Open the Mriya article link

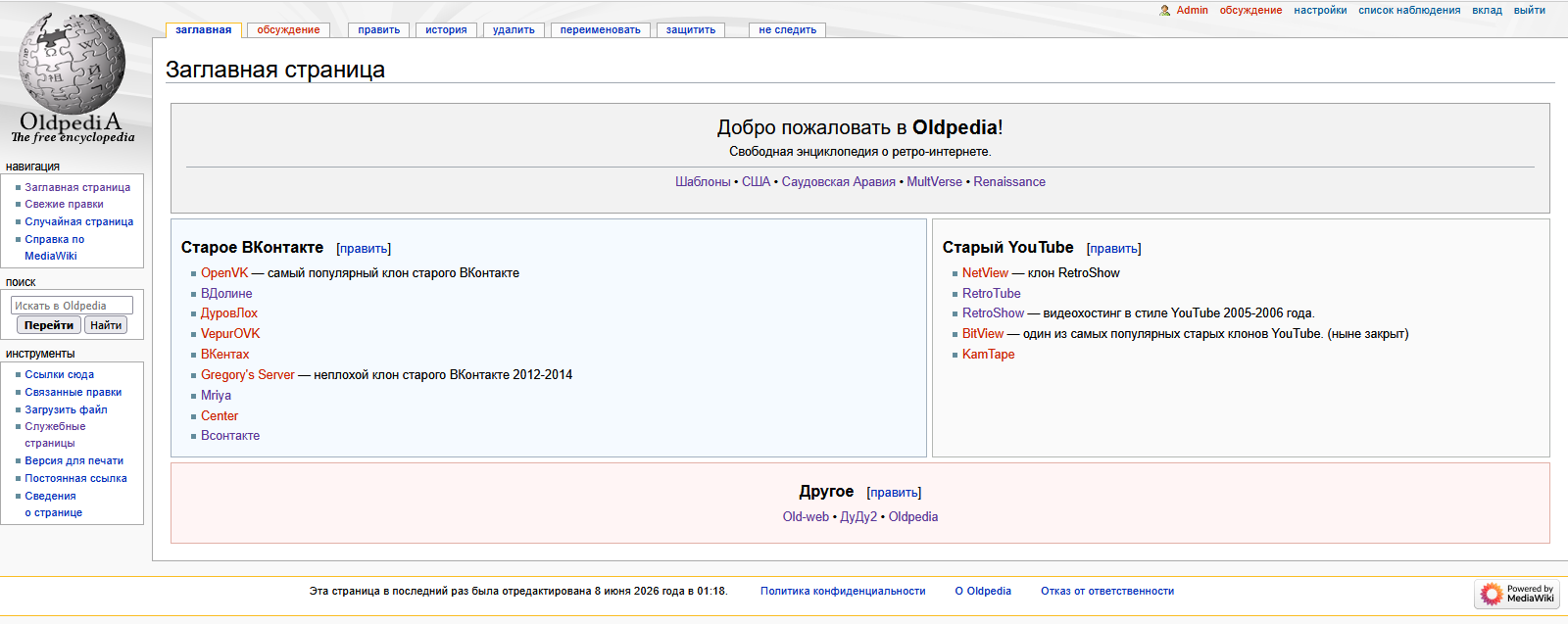tap(216, 396)
